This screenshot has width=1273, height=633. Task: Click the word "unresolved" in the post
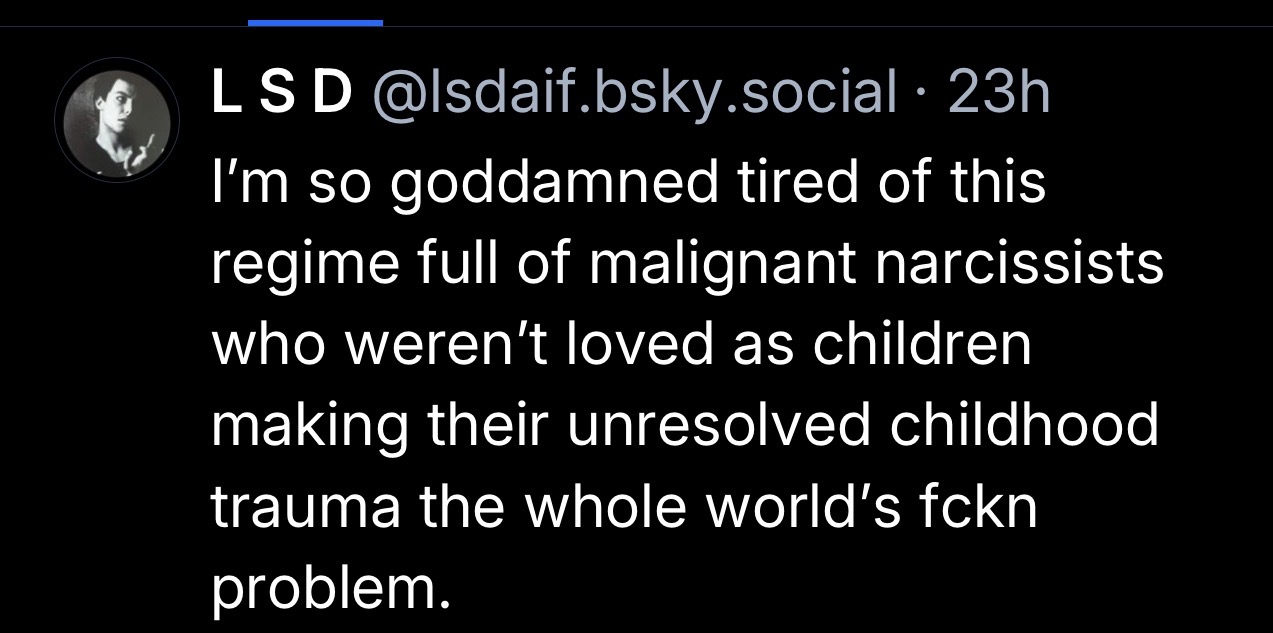pyautogui.click(x=716, y=426)
